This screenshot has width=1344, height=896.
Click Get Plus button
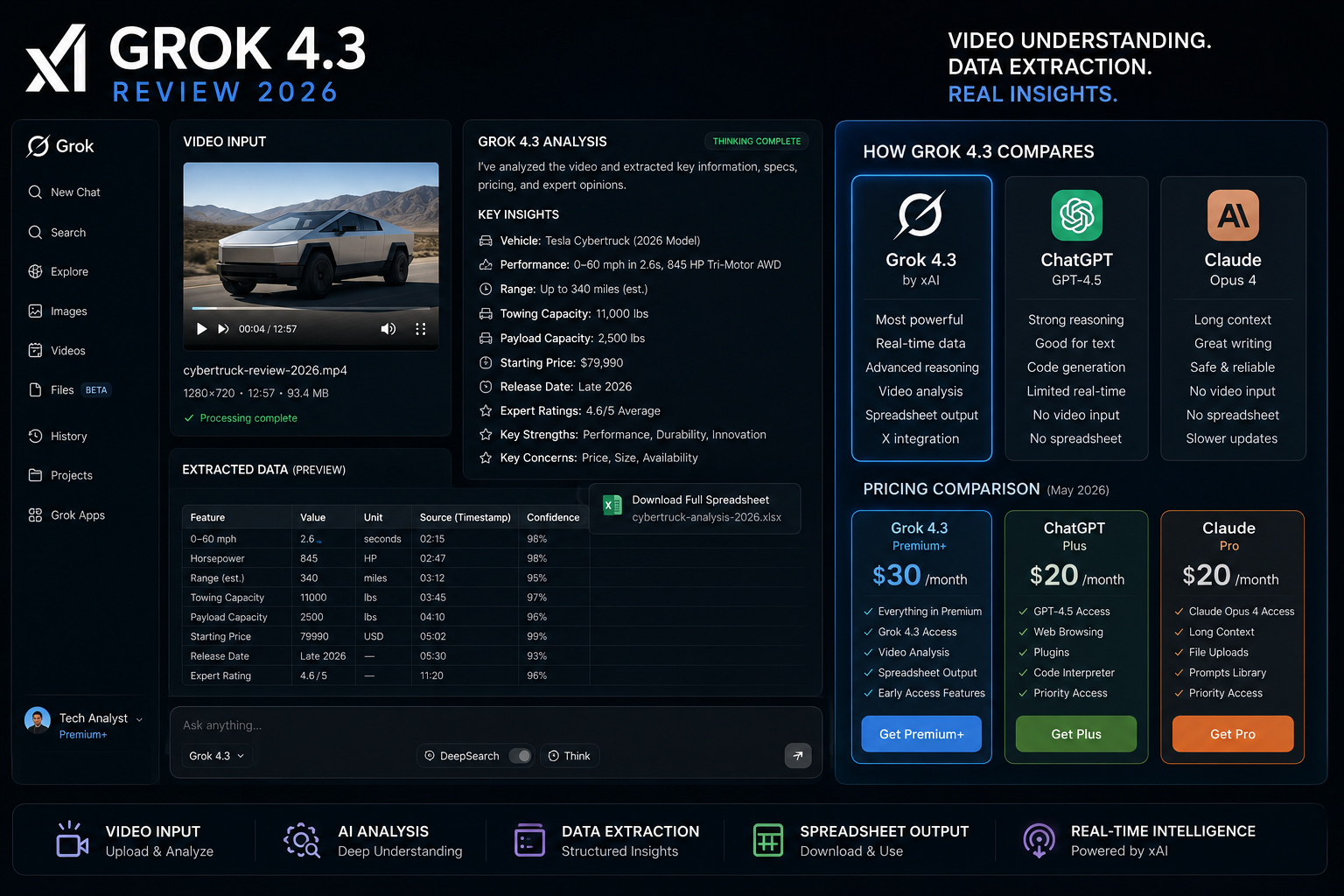click(x=1076, y=734)
